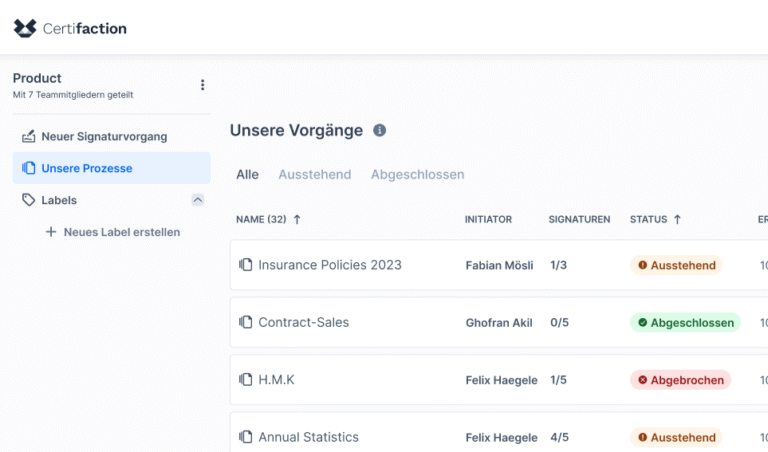The width and height of the screenshot is (768, 452).
Task: Switch to the Abgeschlossen tab
Action: (417, 174)
